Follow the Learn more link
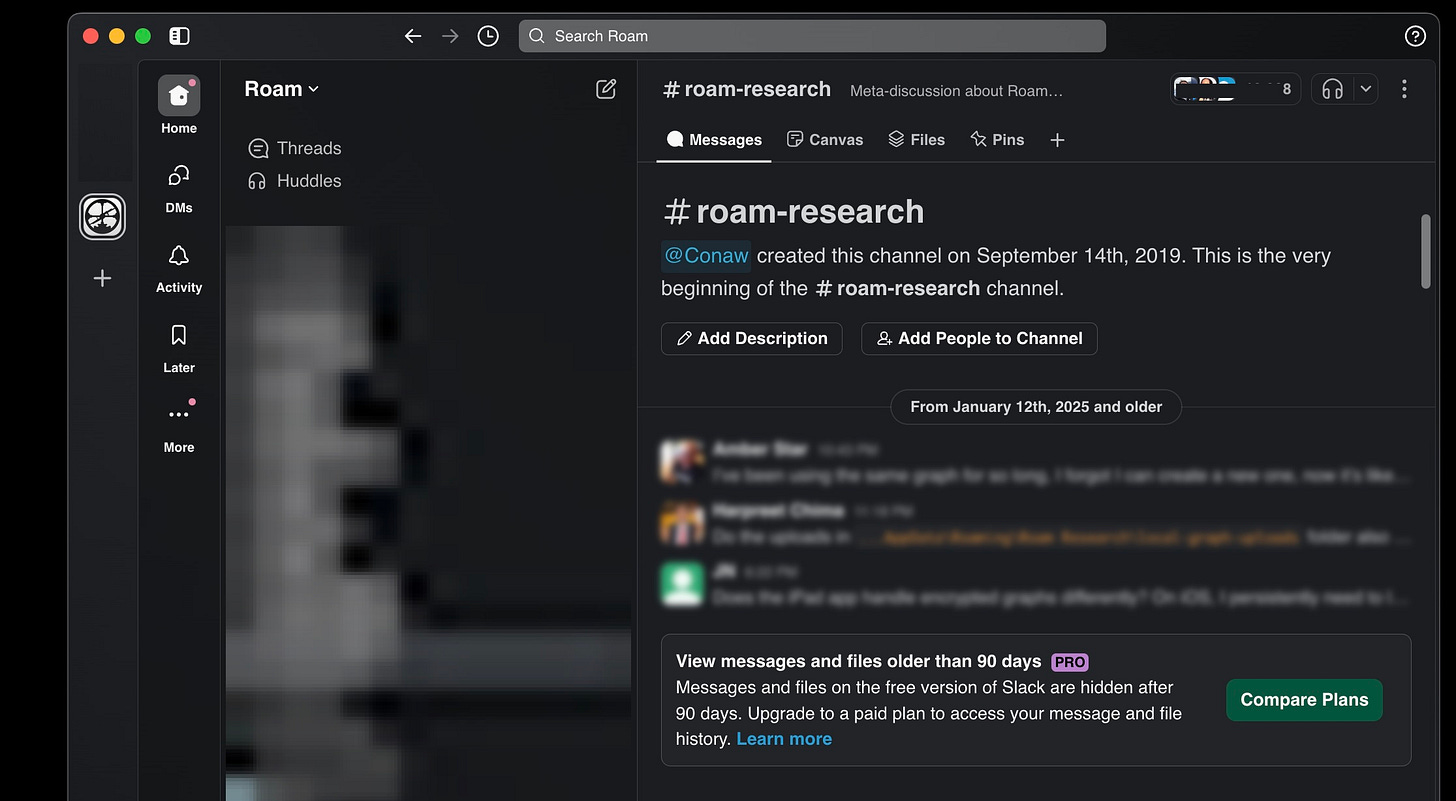Screen dimensions: 1456x801 click(784, 739)
